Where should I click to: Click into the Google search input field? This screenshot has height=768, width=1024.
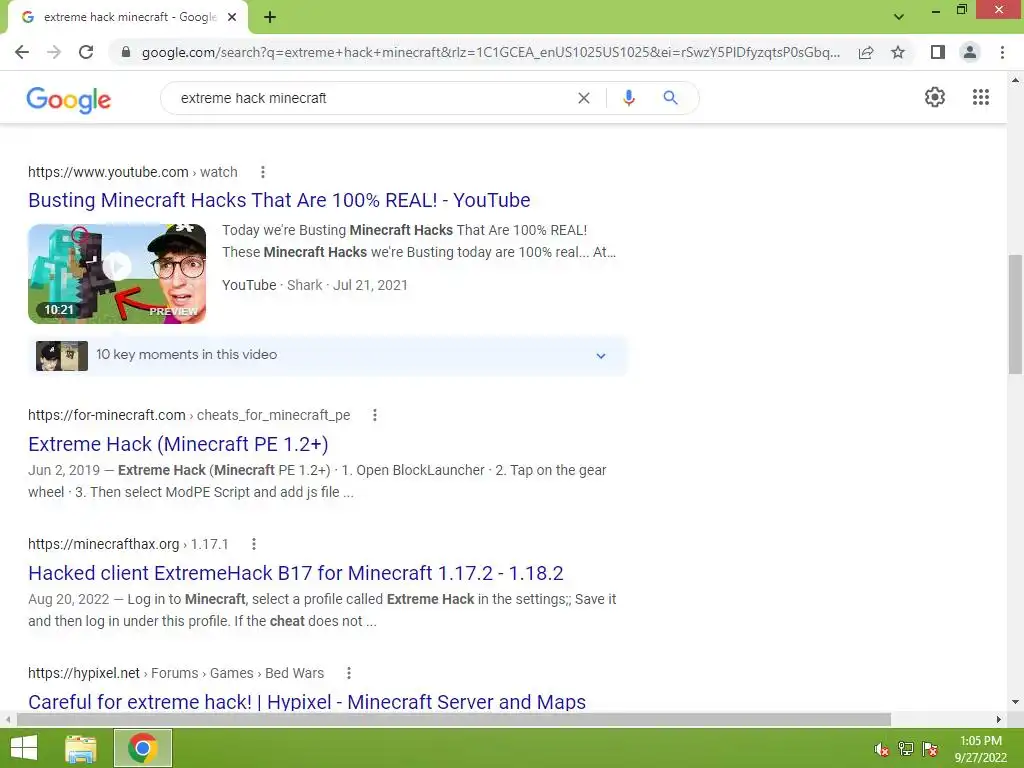(x=372, y=98)
